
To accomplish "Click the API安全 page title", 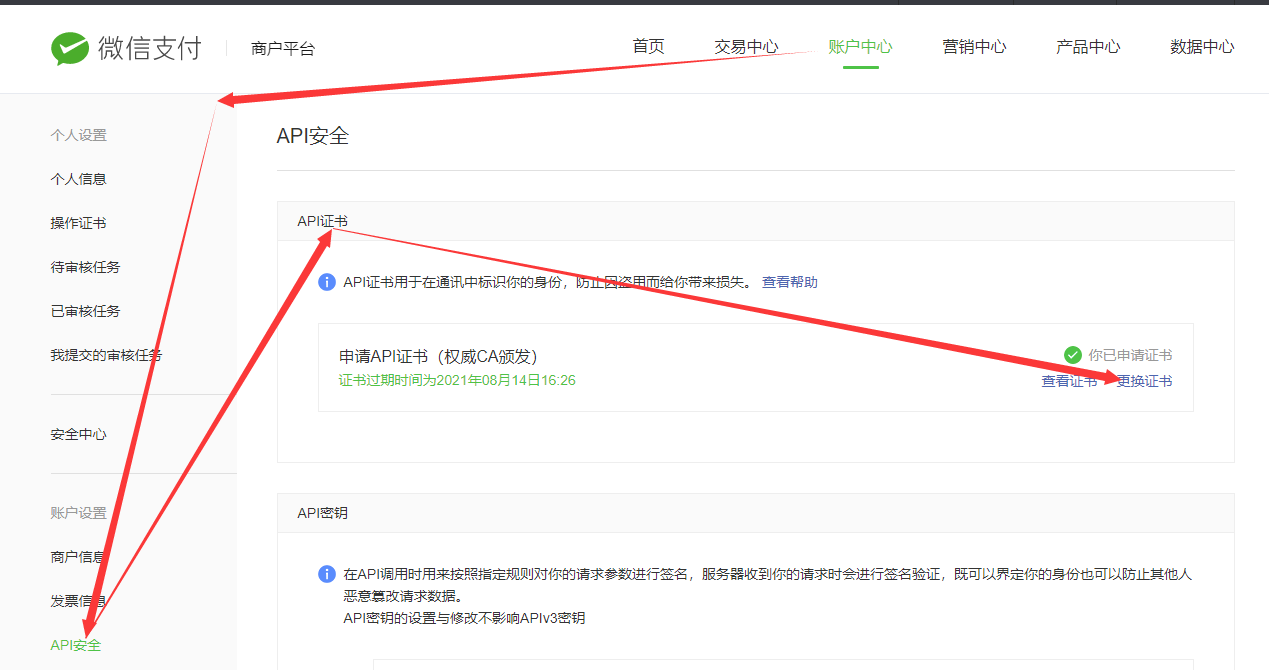I will (313, 136).
